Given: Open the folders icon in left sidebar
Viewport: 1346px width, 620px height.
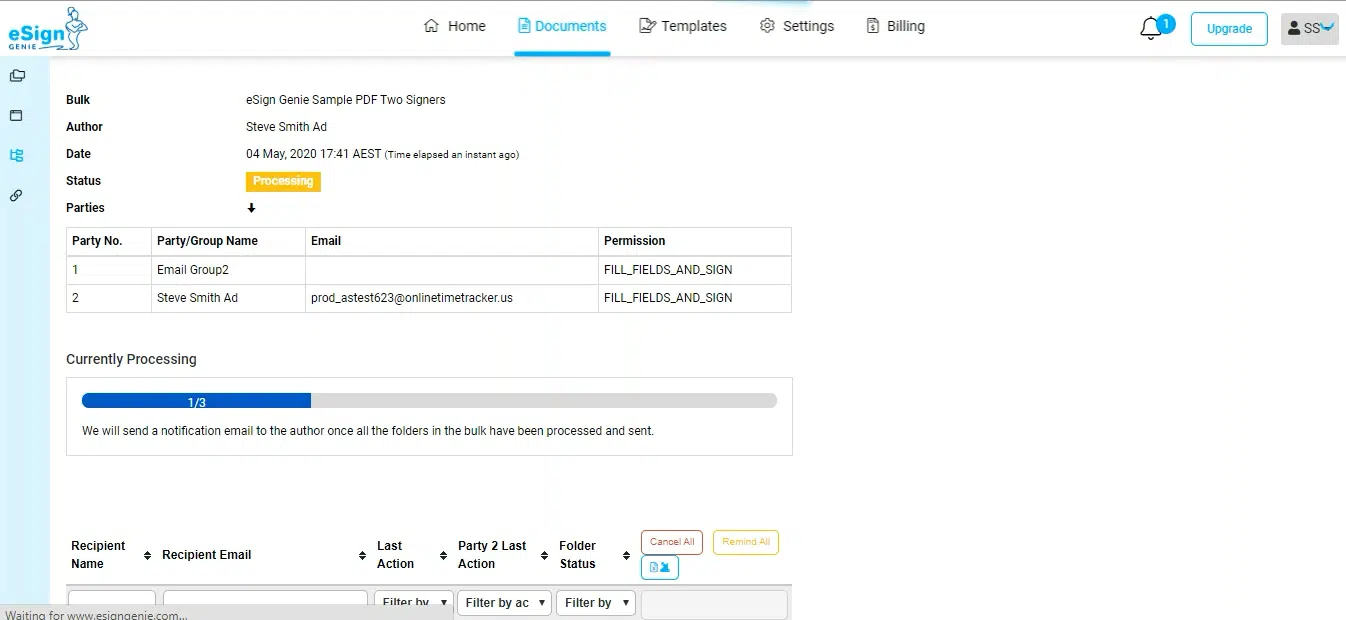Looking at the screenshot, I should tap(17, 76).
